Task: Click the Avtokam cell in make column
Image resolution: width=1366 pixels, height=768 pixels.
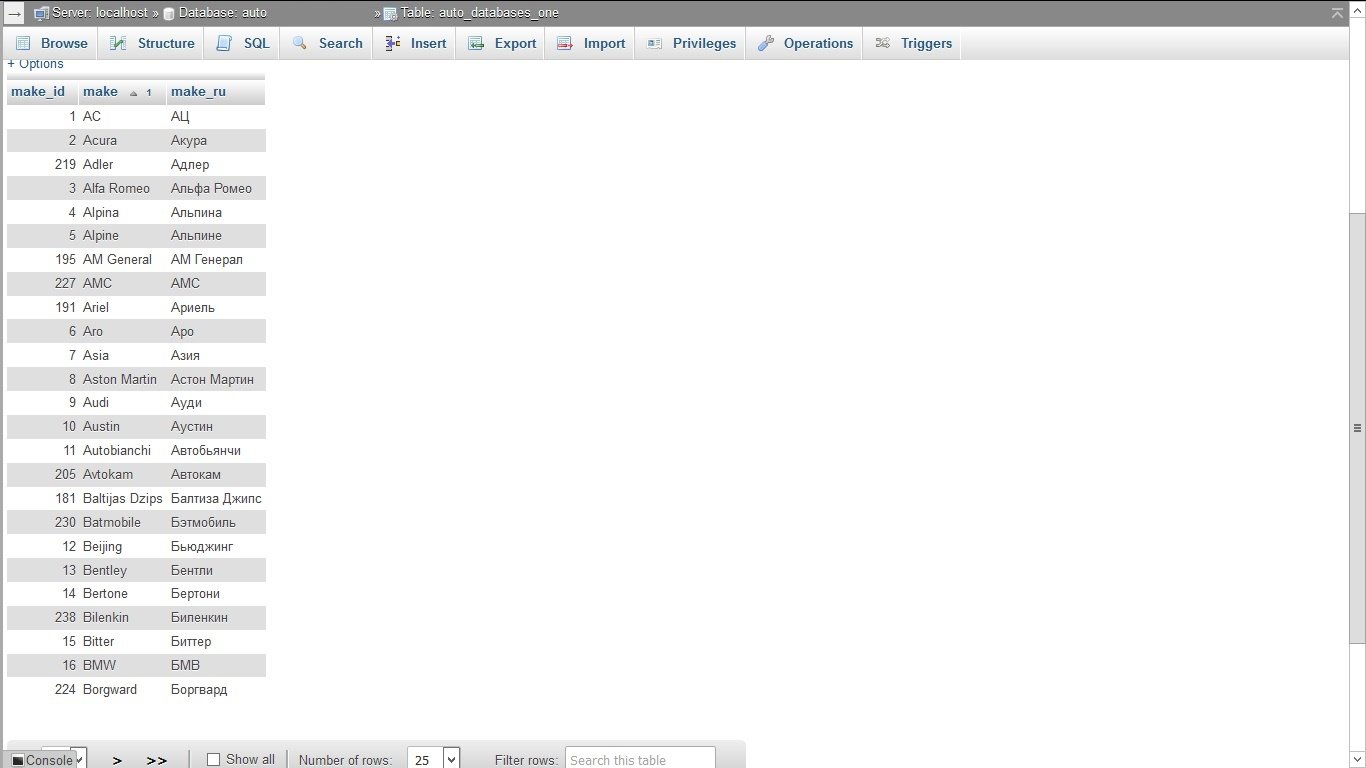Action: 122,475
